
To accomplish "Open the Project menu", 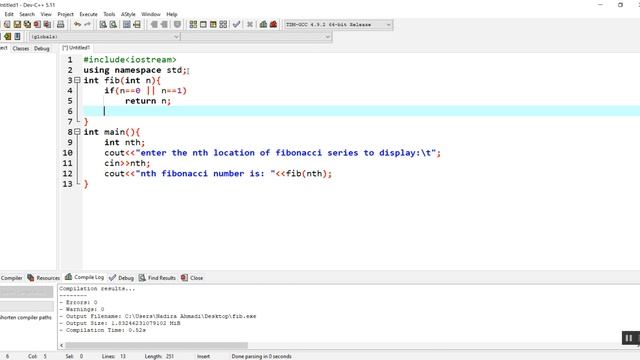I will [65, 14].
